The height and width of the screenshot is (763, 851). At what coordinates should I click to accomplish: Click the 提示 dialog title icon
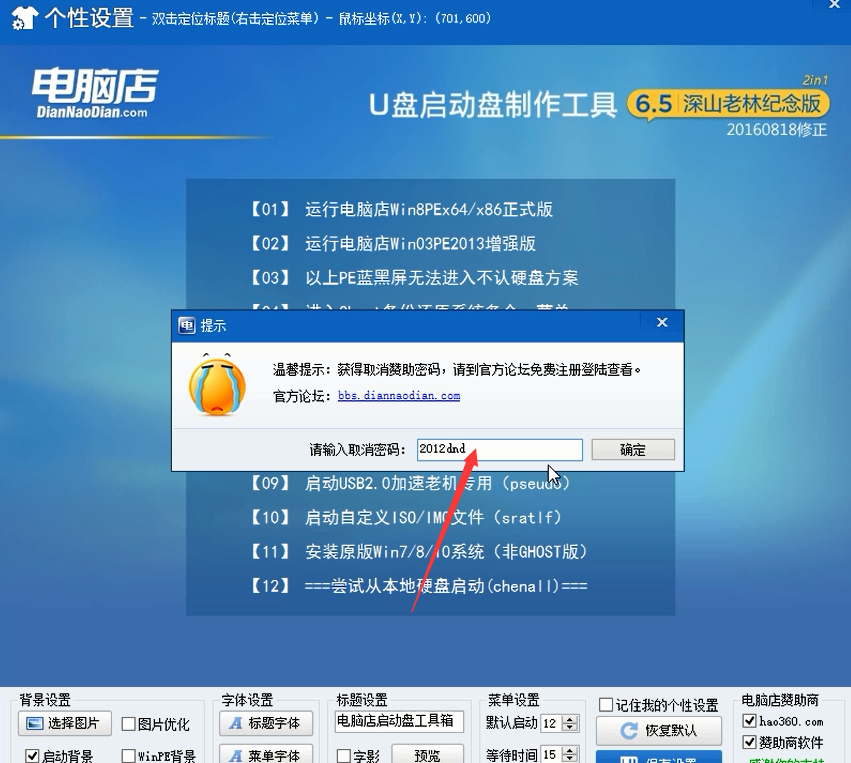tap(186, 326)
